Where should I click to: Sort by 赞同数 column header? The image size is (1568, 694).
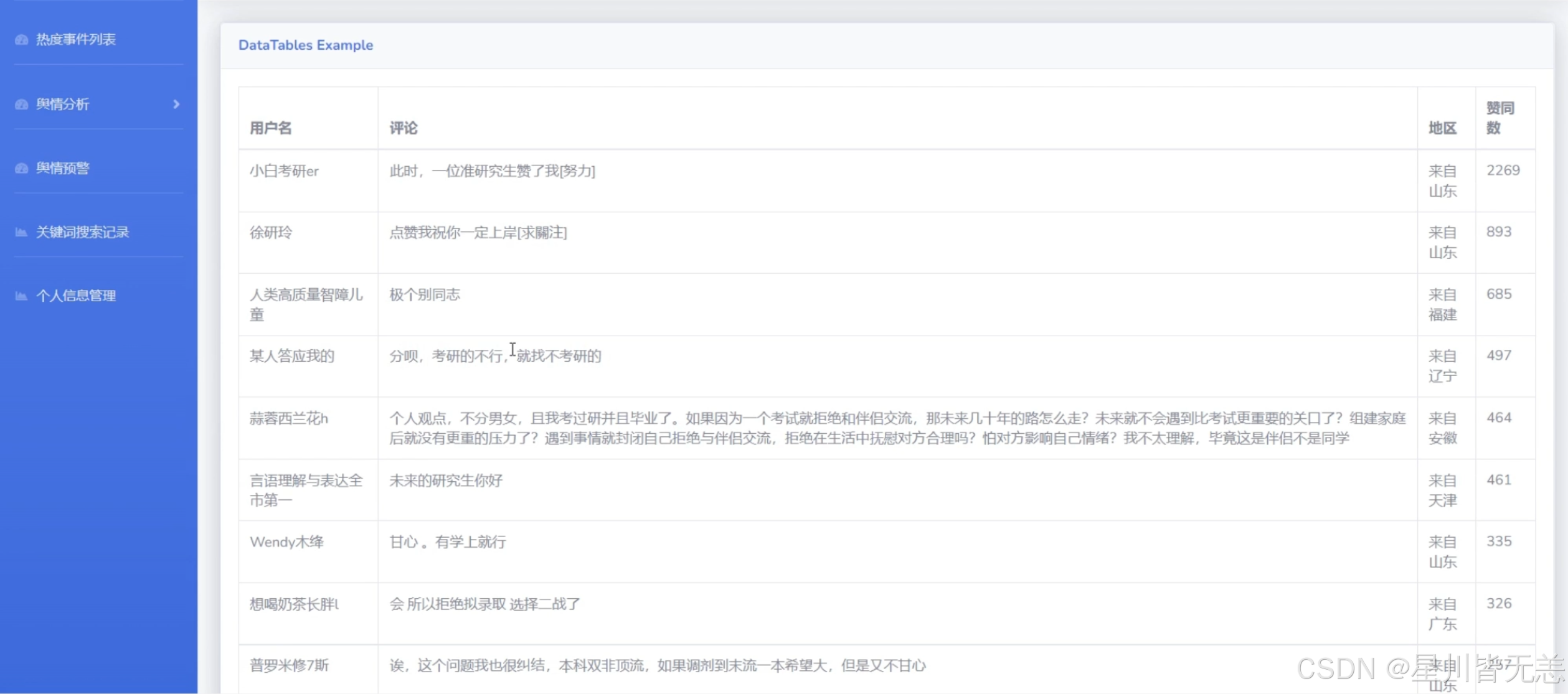click(x=1500, y=118)
